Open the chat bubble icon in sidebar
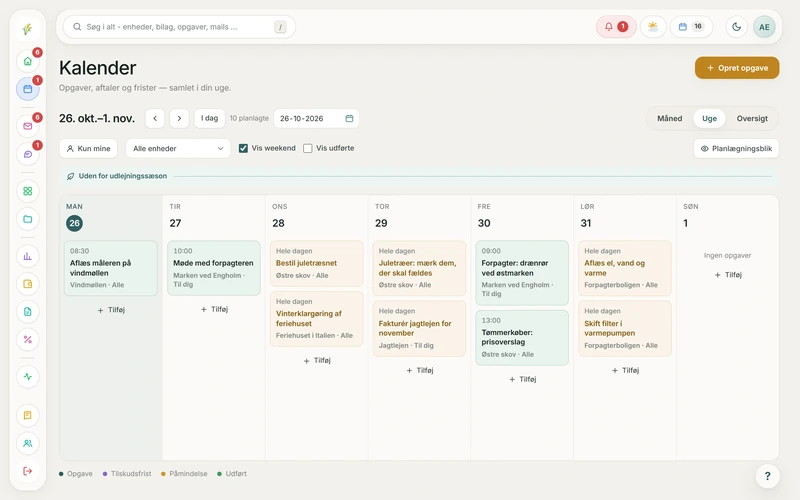 (x=28, y=154)
